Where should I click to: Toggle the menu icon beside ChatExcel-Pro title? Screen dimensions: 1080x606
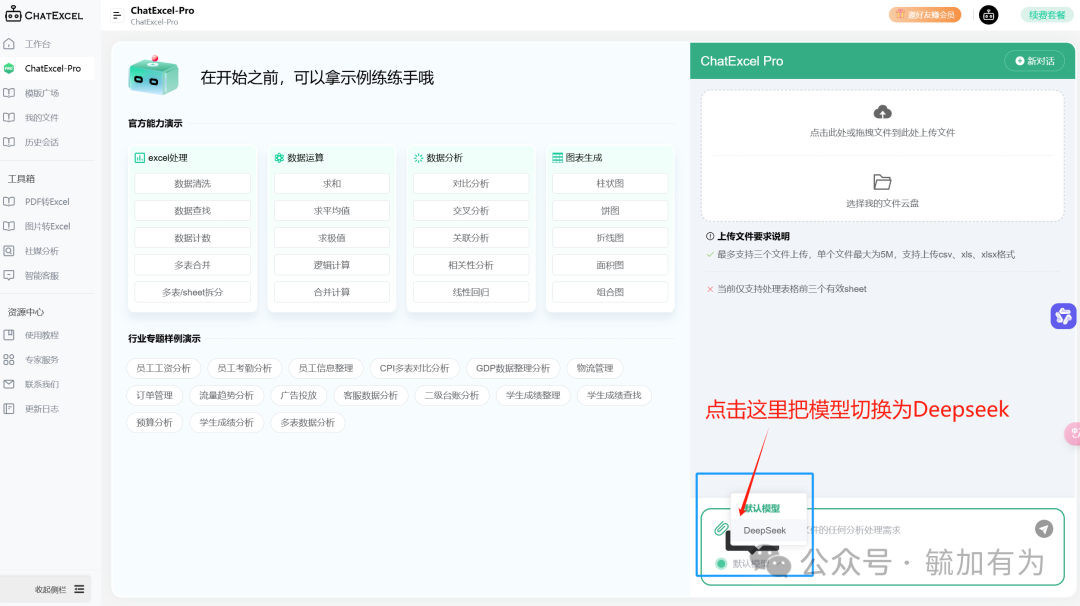click(x=117, y=15)
